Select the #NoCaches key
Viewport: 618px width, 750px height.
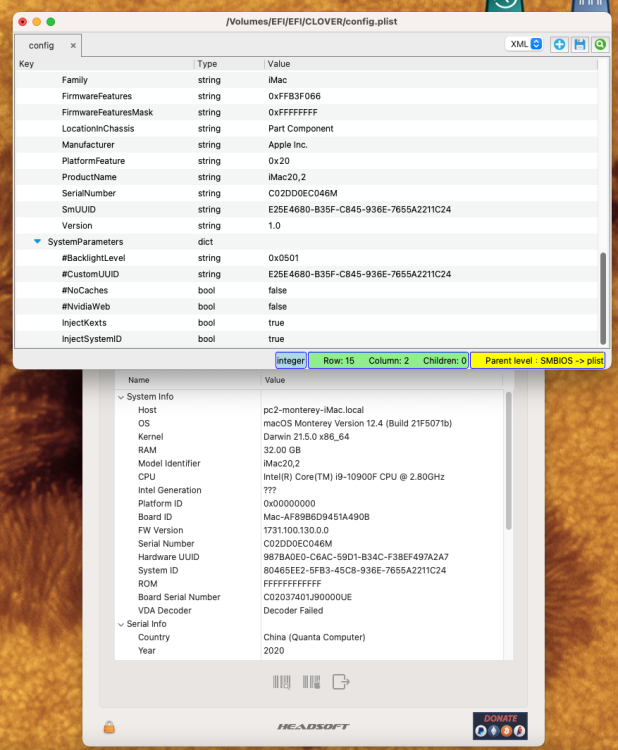click(85, 290)
